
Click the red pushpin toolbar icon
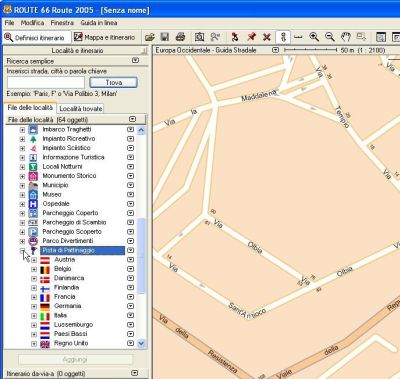[x=251, y=37]
